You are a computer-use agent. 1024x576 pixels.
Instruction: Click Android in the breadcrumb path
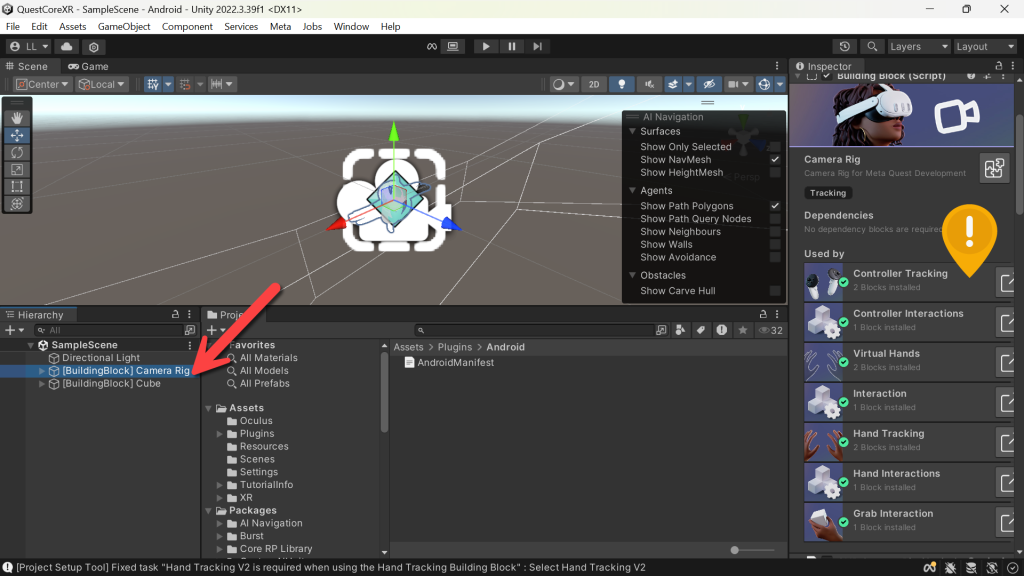point(505,347)
